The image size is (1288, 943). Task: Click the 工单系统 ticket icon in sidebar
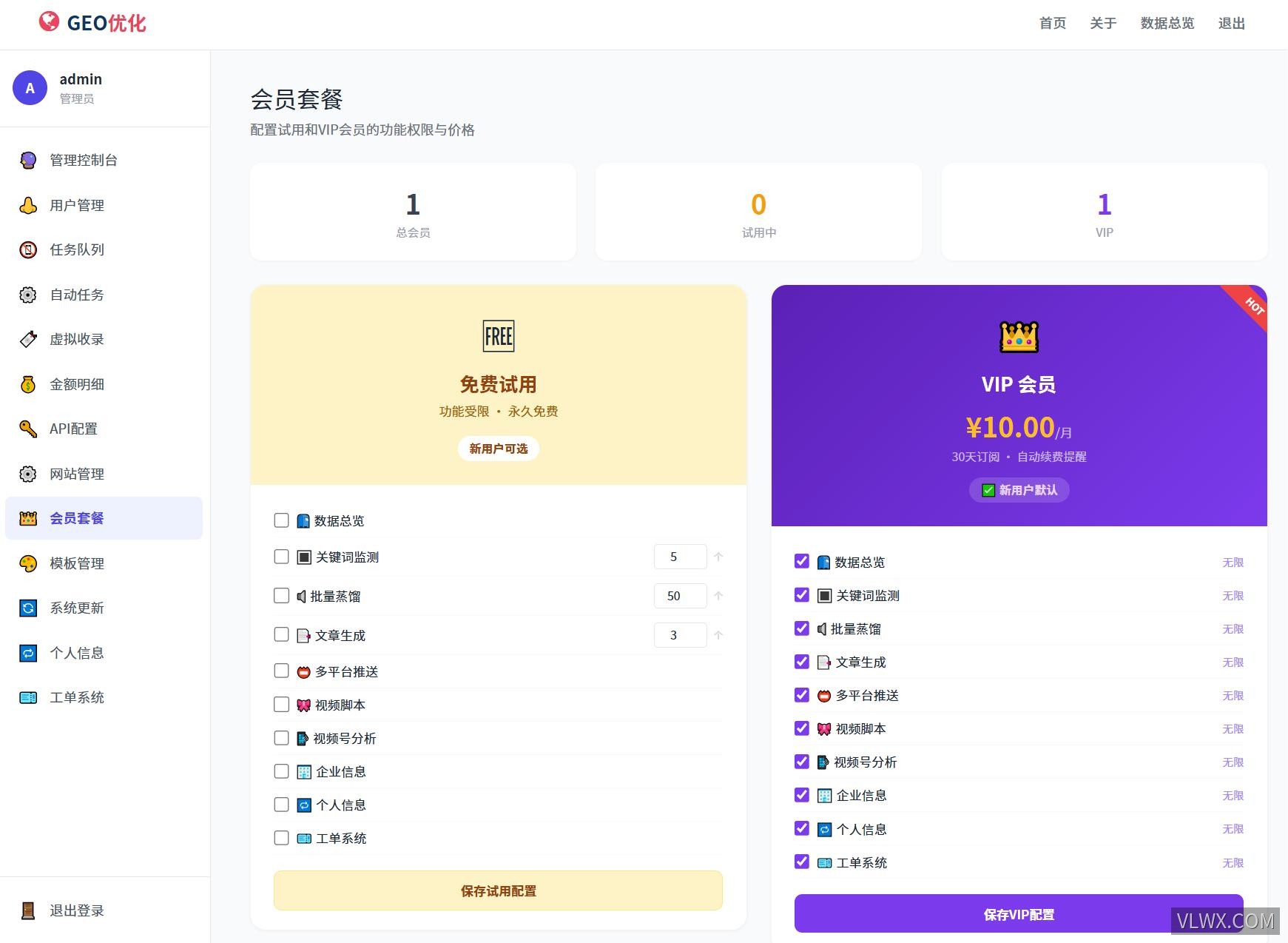pyautogui.click(x=28, y=697)
